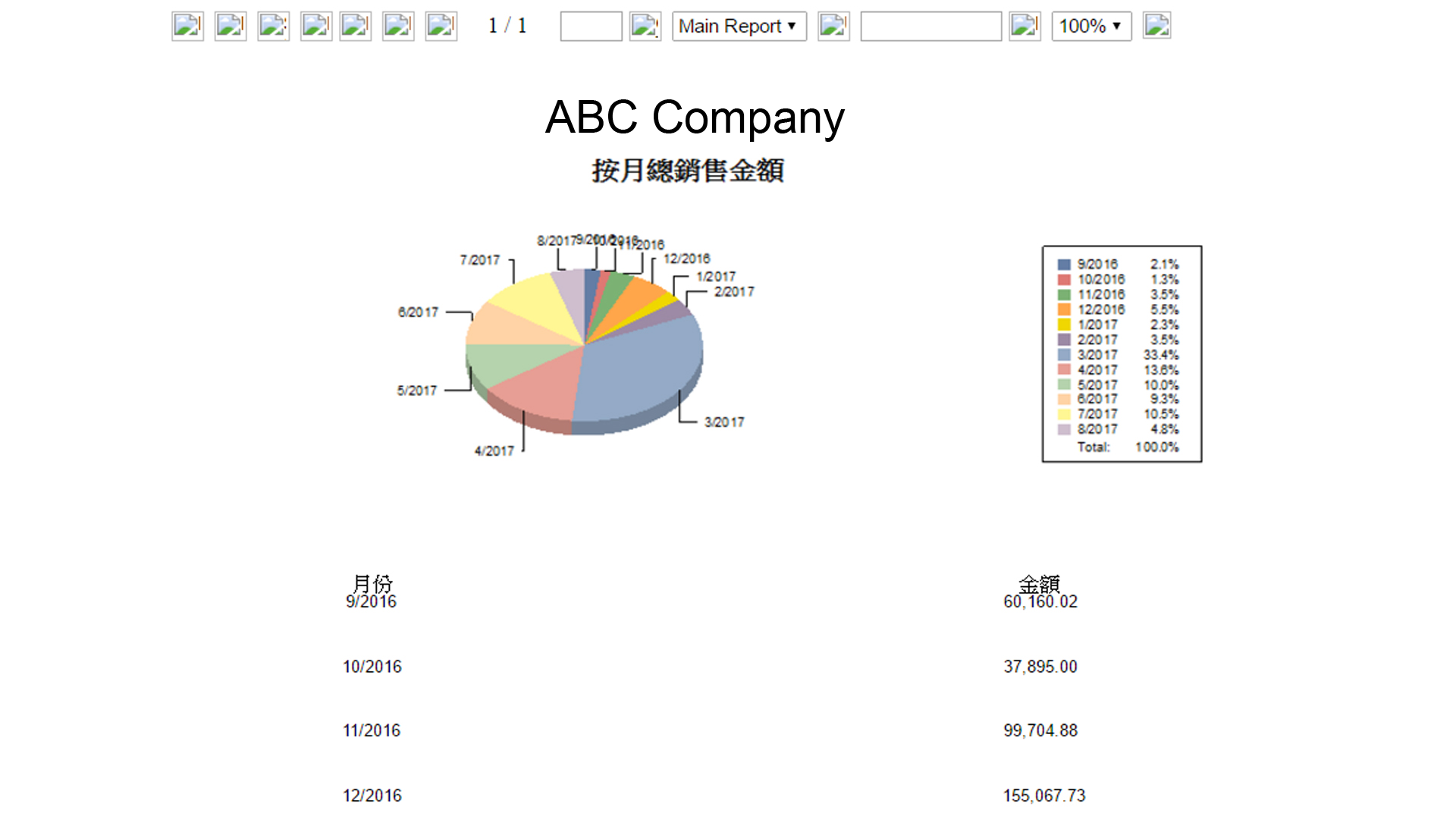Click the logo icon right of the 100% zoom dropdown

1156,26
